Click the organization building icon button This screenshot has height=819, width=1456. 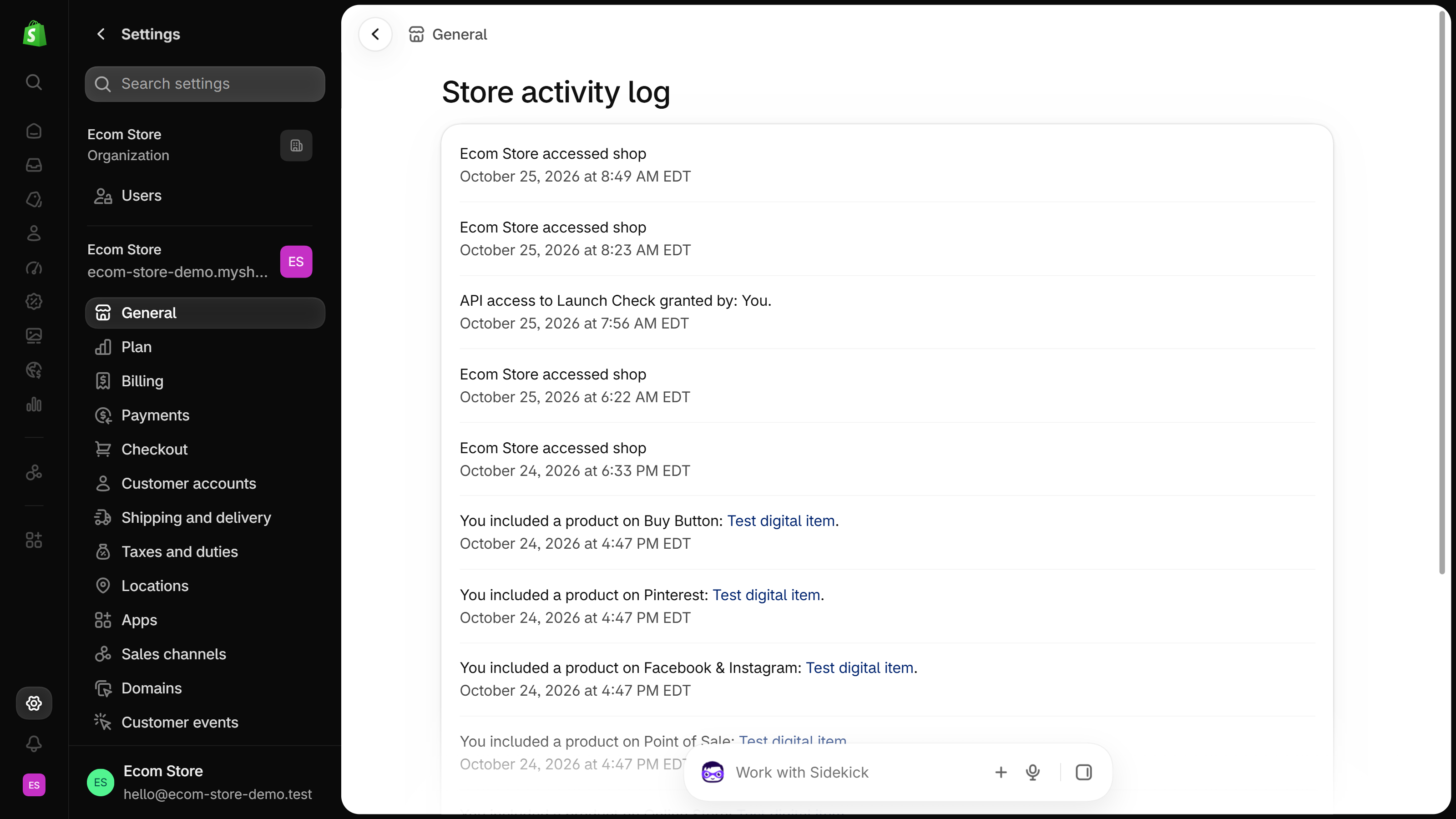click(296, 146)
